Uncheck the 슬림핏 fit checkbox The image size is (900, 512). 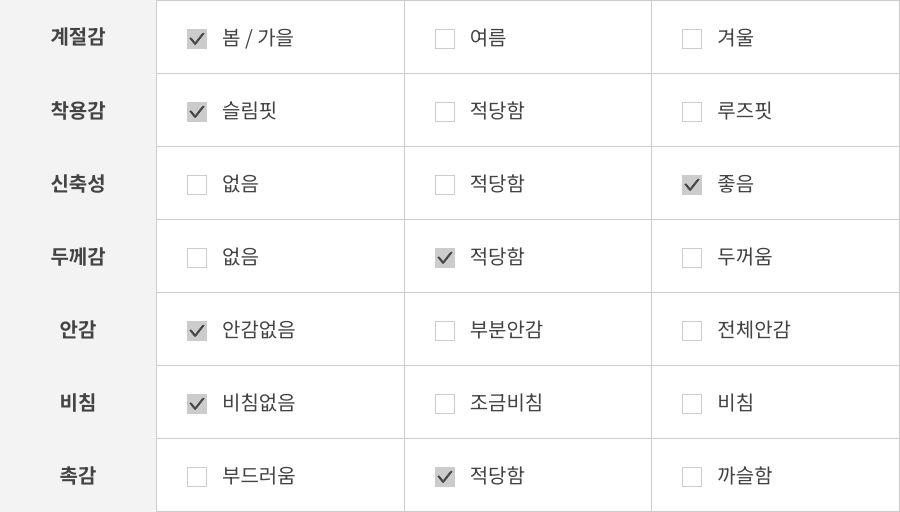197,112
